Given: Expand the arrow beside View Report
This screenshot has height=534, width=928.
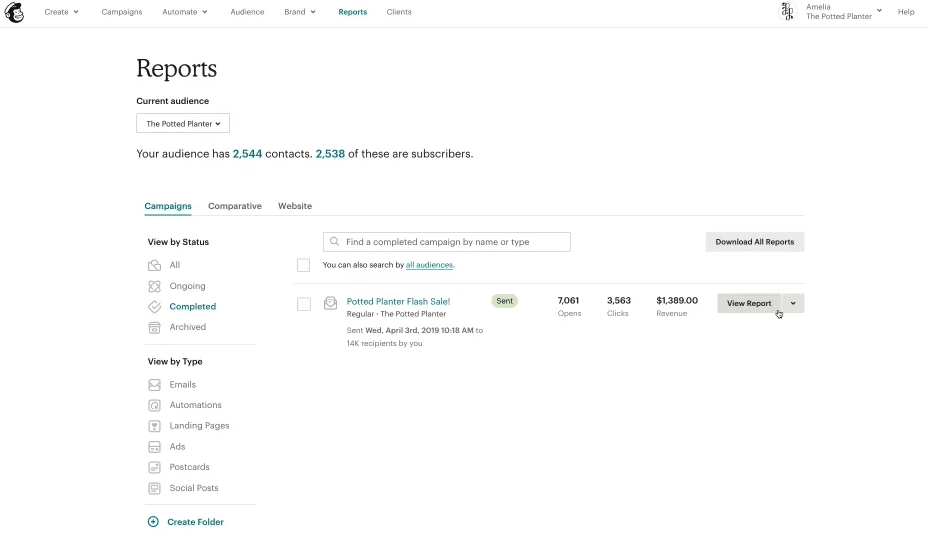Looking at the screenshot, I should (793, 303).
